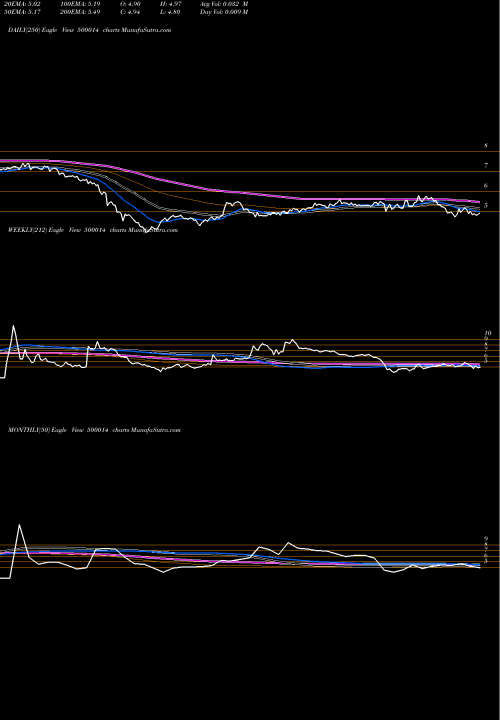500x720 pixels.
Task: Click the WEEKLY(212) Eagle View chart title
Action: click(93, 230)
